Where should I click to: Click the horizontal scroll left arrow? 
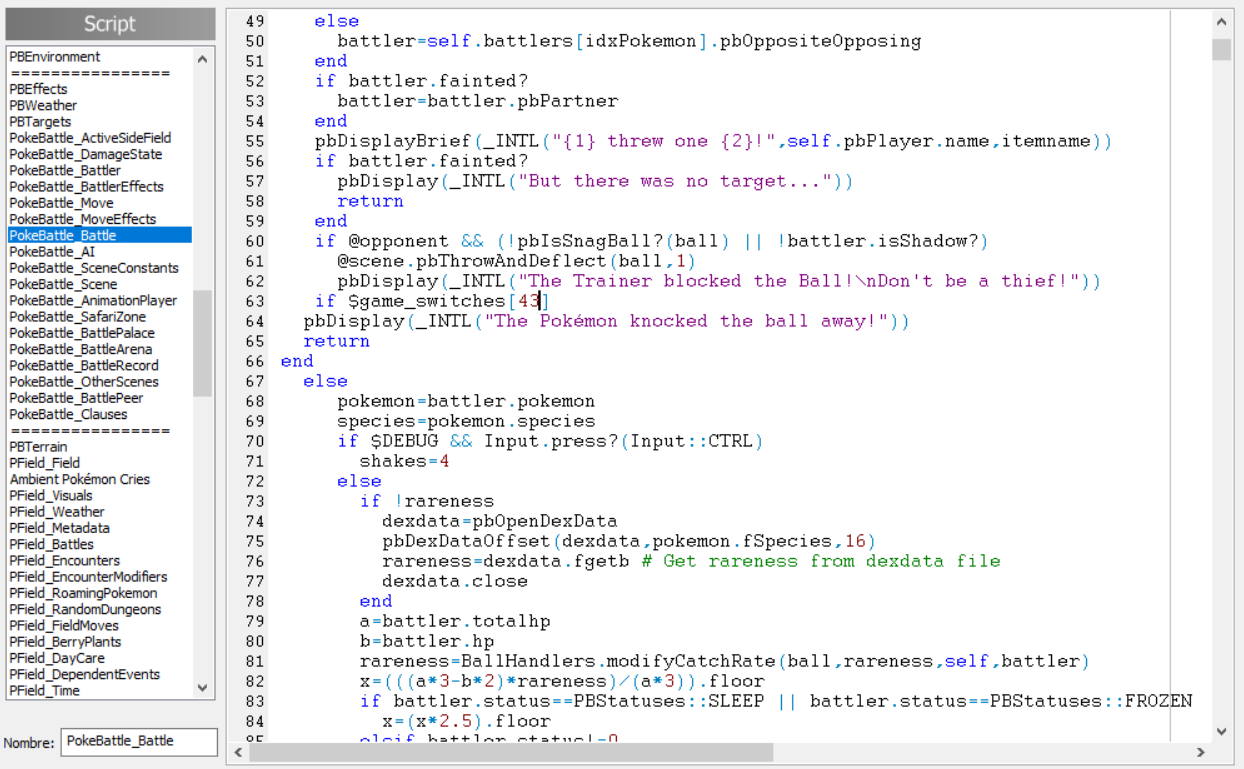(237, 751)
